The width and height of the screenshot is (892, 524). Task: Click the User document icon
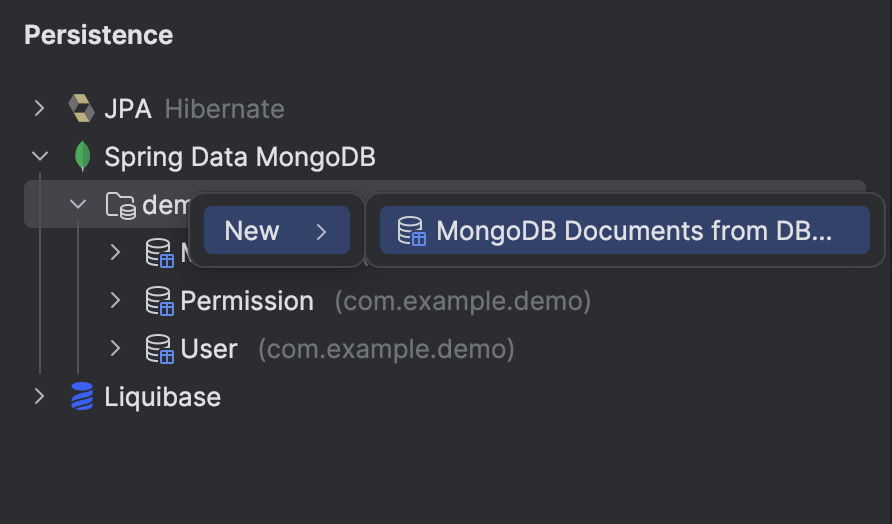pyautogui.click(x=159, y=348)
